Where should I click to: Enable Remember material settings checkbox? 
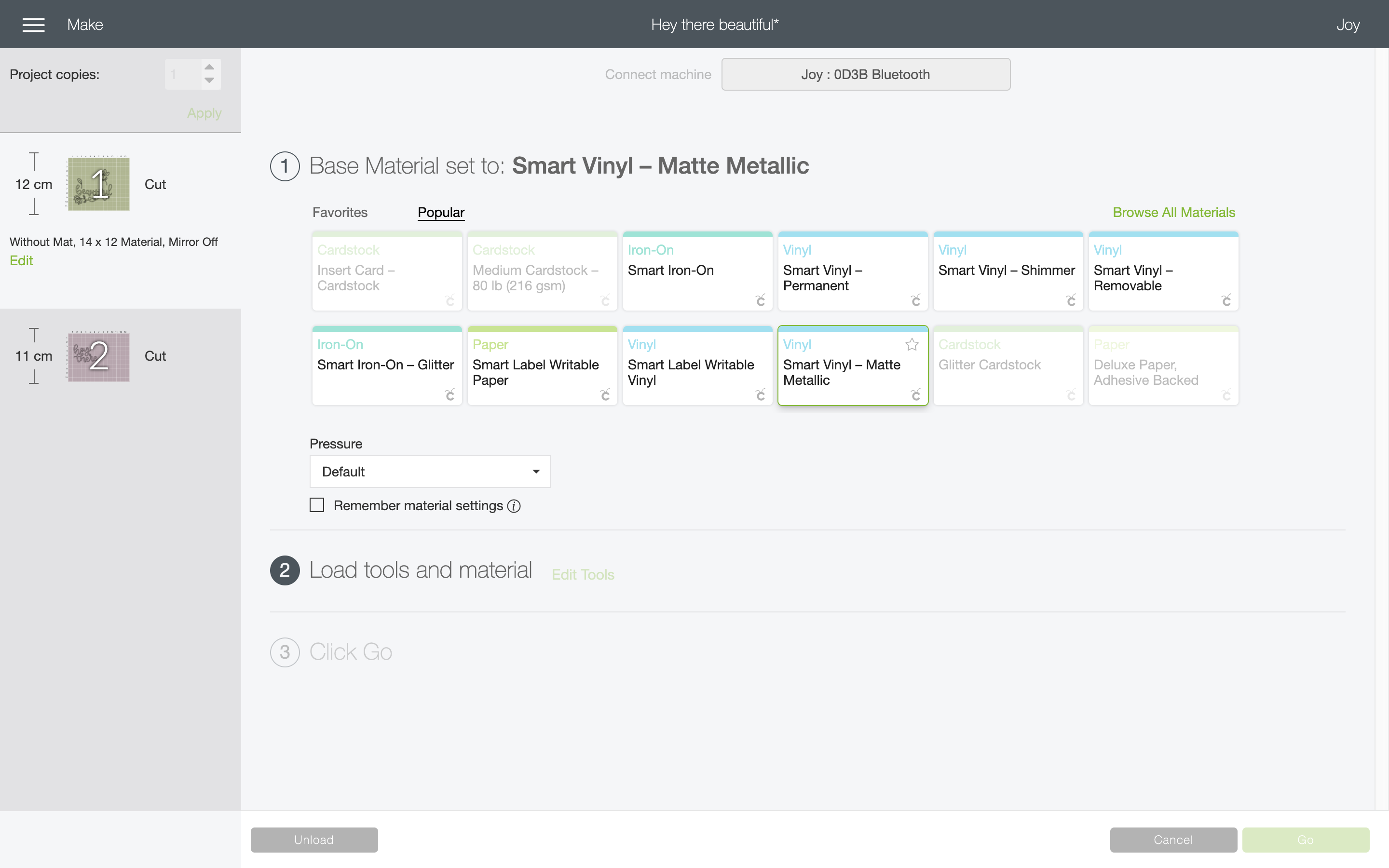(317, 505)
